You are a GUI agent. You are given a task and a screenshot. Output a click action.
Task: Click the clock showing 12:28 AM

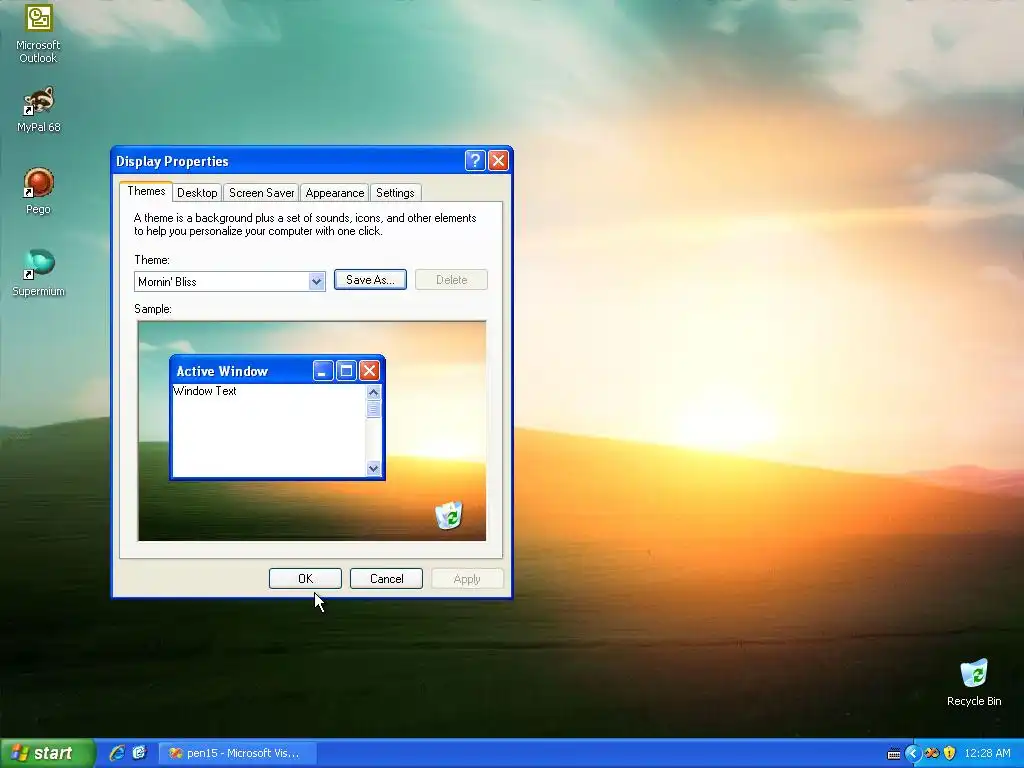pyautogui.click(x=987, y=753)
